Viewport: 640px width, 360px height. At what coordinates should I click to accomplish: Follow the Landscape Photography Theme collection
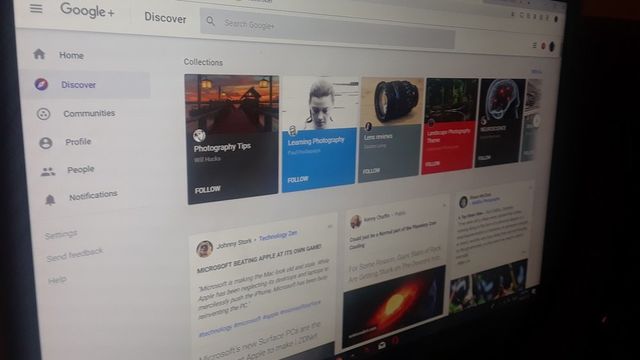pos(432,164)
